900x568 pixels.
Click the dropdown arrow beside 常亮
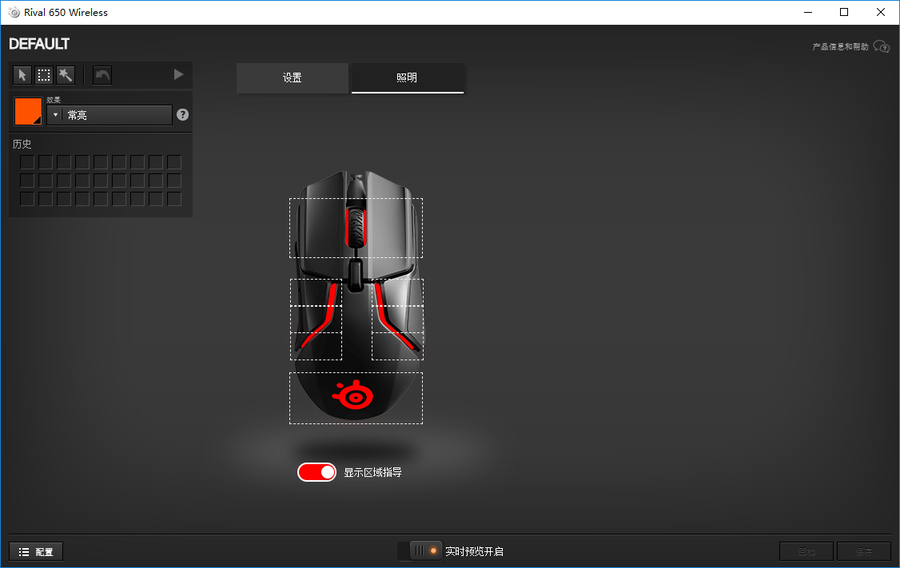(55, 115)
